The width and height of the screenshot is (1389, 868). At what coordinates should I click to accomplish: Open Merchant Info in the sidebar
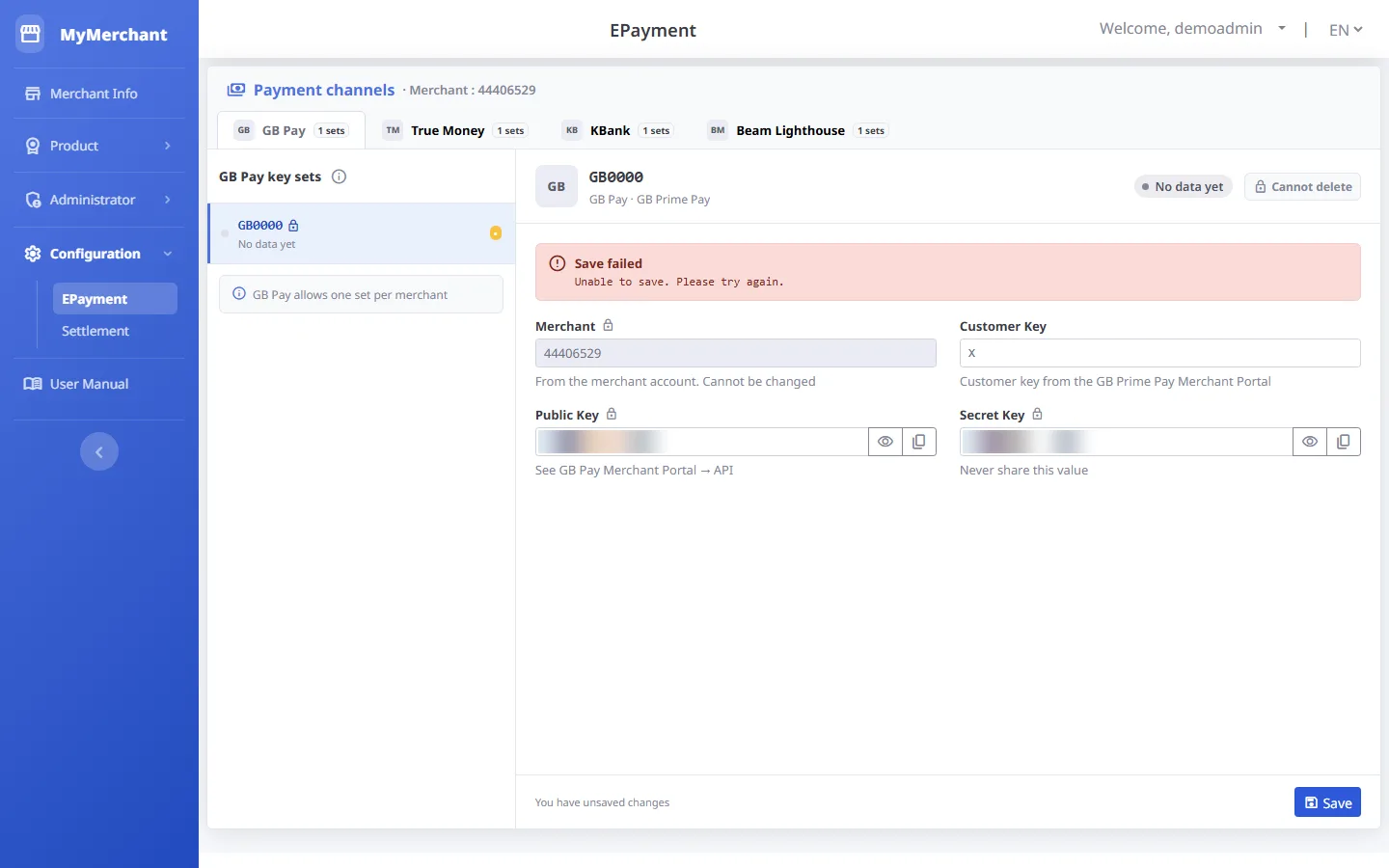pos(94,94)
